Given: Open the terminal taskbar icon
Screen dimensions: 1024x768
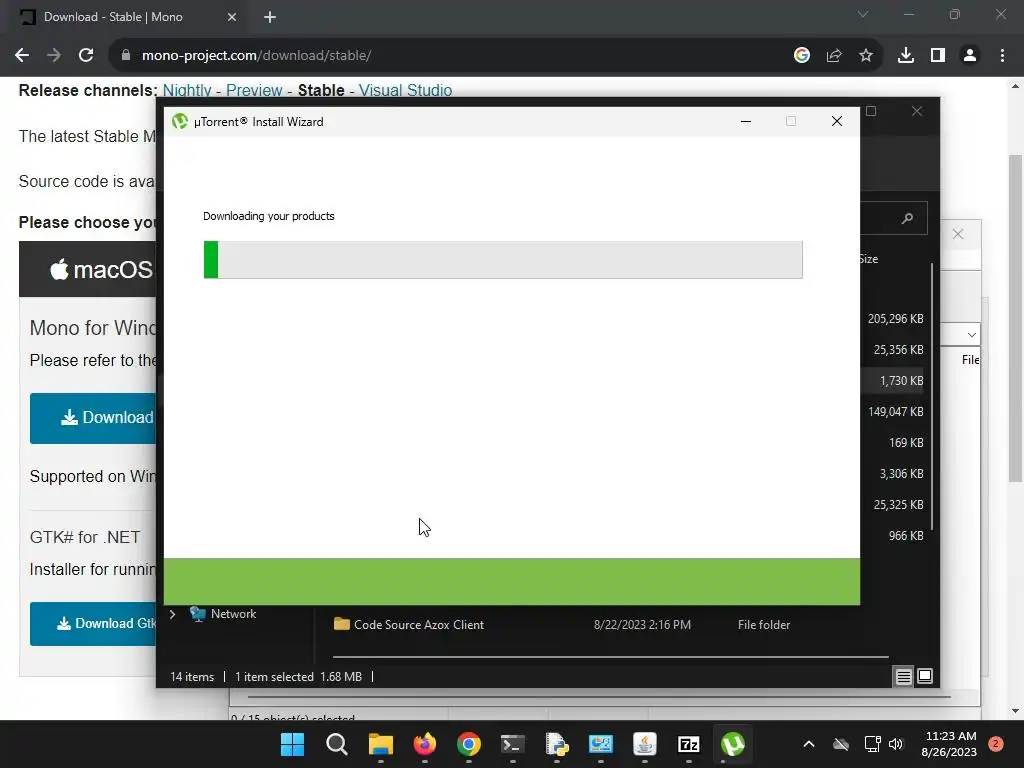Looking at the screenshot, I should (x=513, y=744).
